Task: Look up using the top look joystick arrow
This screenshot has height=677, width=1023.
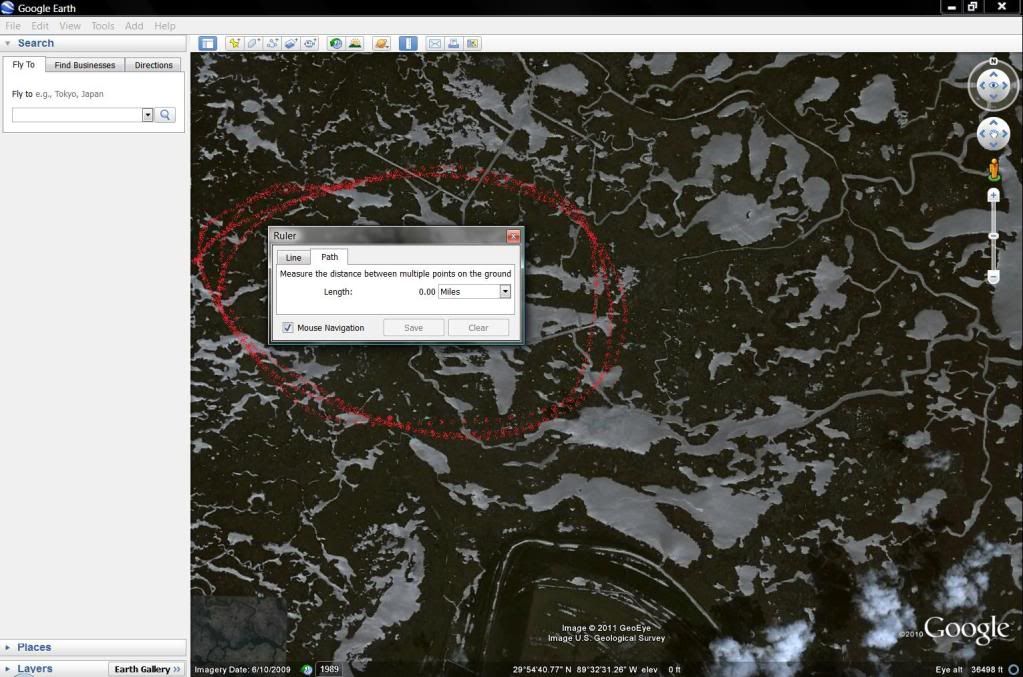Action: [x=993, y=74]
